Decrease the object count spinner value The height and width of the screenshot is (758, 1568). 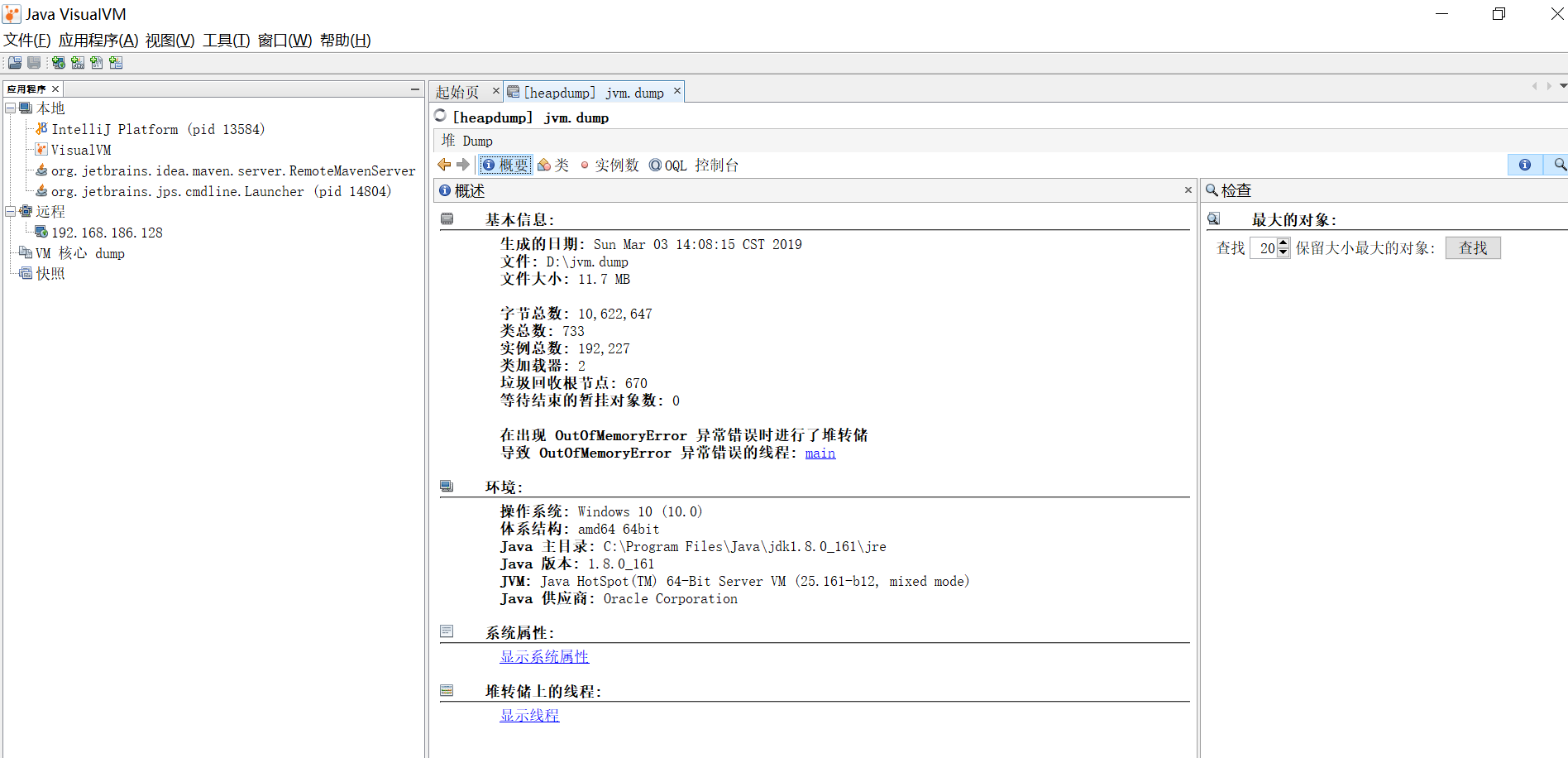[x=1284, y=252]
